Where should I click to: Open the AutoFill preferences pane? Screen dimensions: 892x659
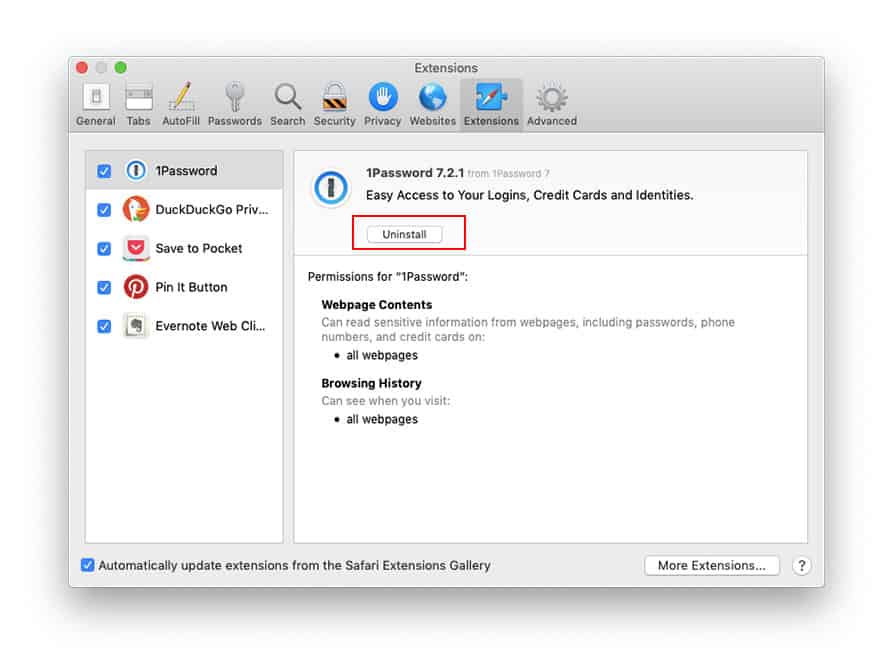tap(181, 105)
